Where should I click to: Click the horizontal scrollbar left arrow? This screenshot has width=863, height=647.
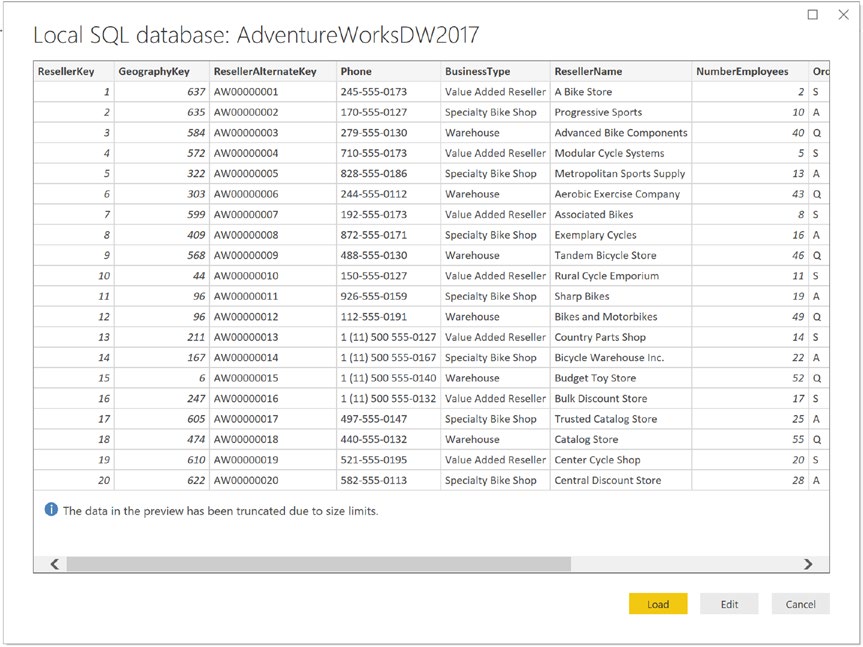click(54, 564)
